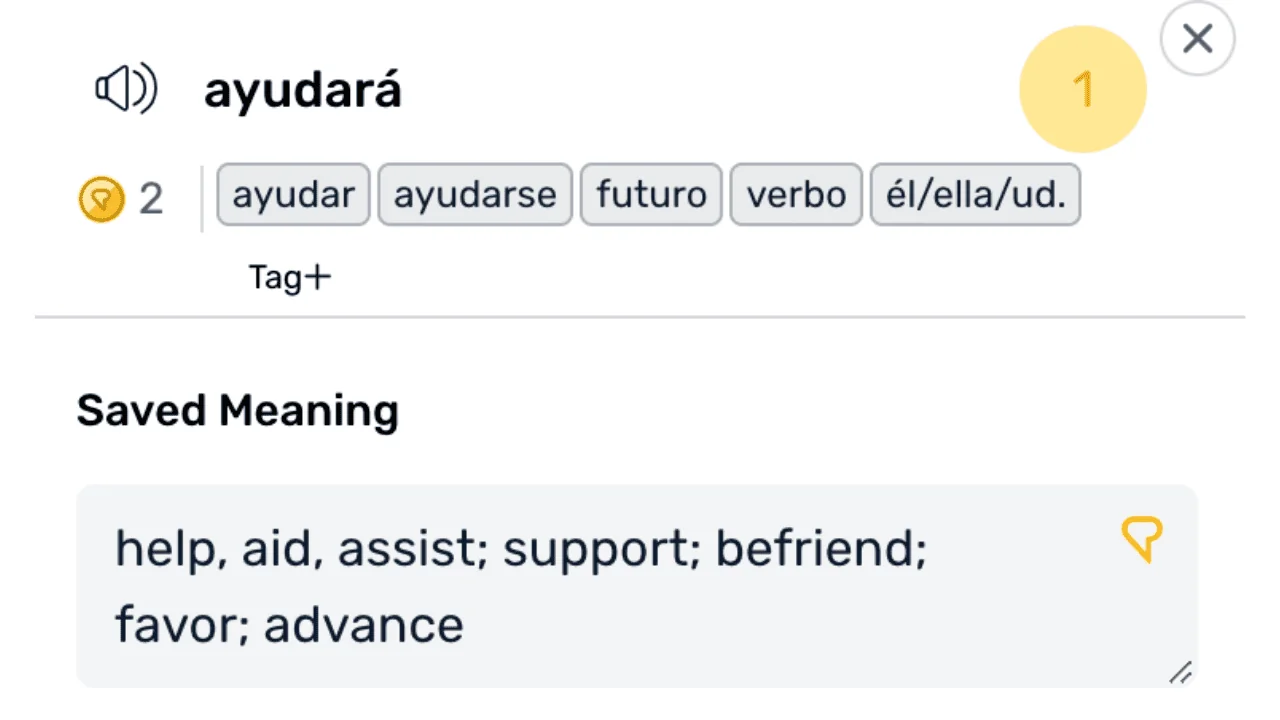Click the Saved Meaning section label
This screenshot has height=720, width=1280.
coord(237,410)
